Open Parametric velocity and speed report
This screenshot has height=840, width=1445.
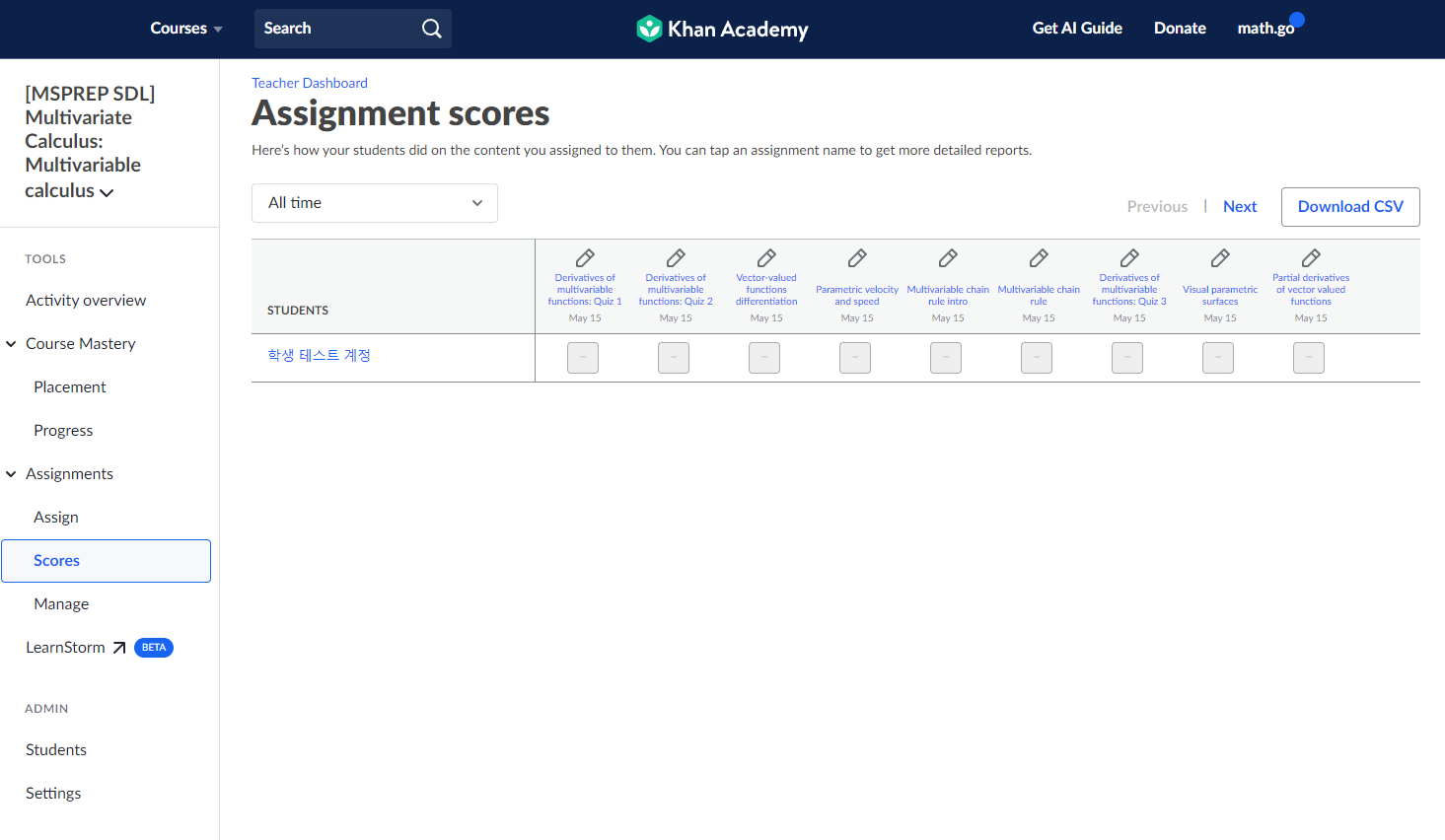857,296
